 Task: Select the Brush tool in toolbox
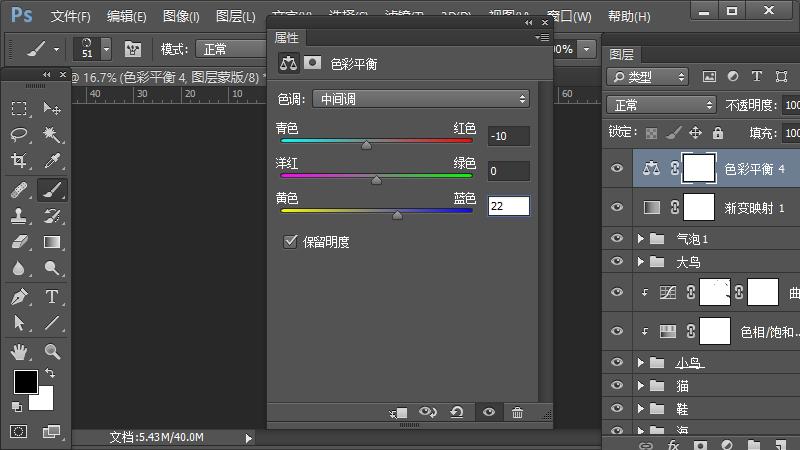(52, 190)
